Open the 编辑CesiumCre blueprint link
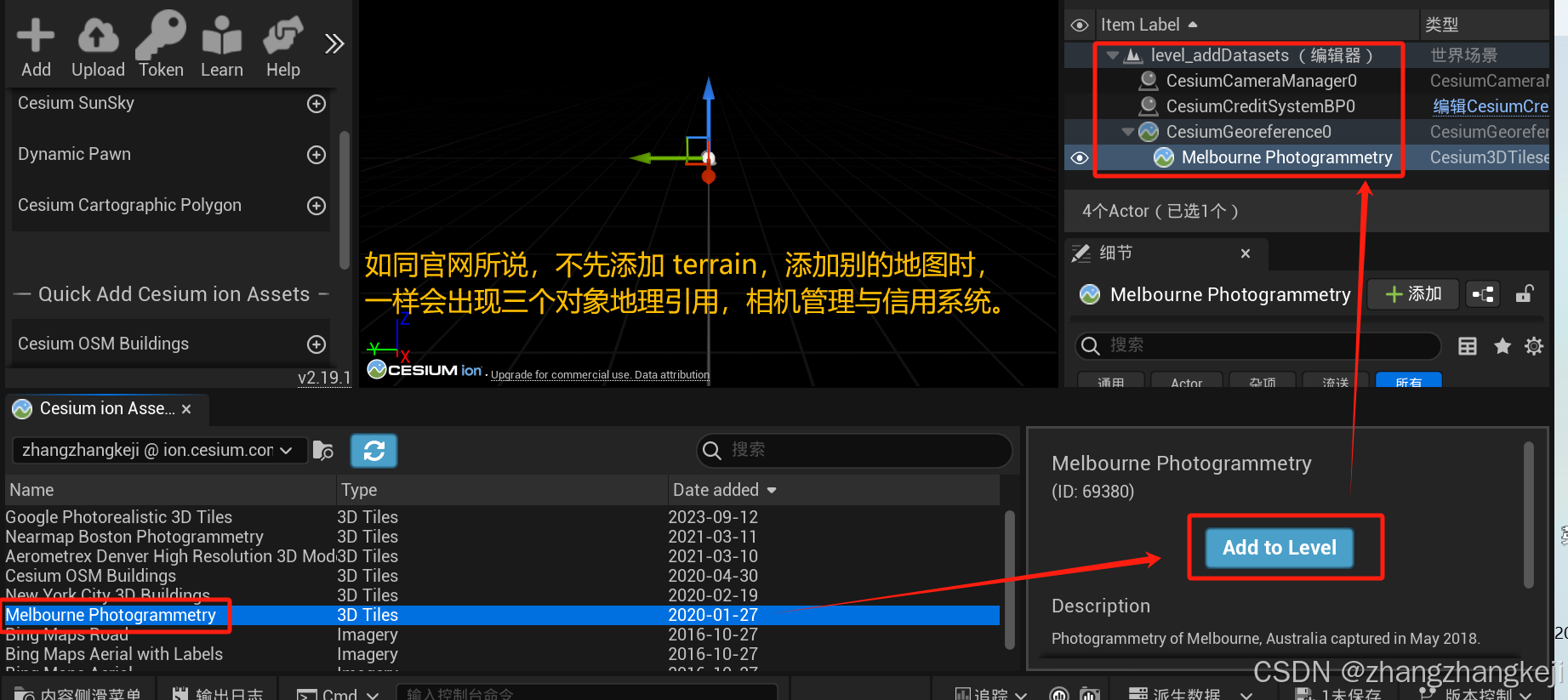The width and height of the screenshot is (1568, 700). (x=1491, y=106)
